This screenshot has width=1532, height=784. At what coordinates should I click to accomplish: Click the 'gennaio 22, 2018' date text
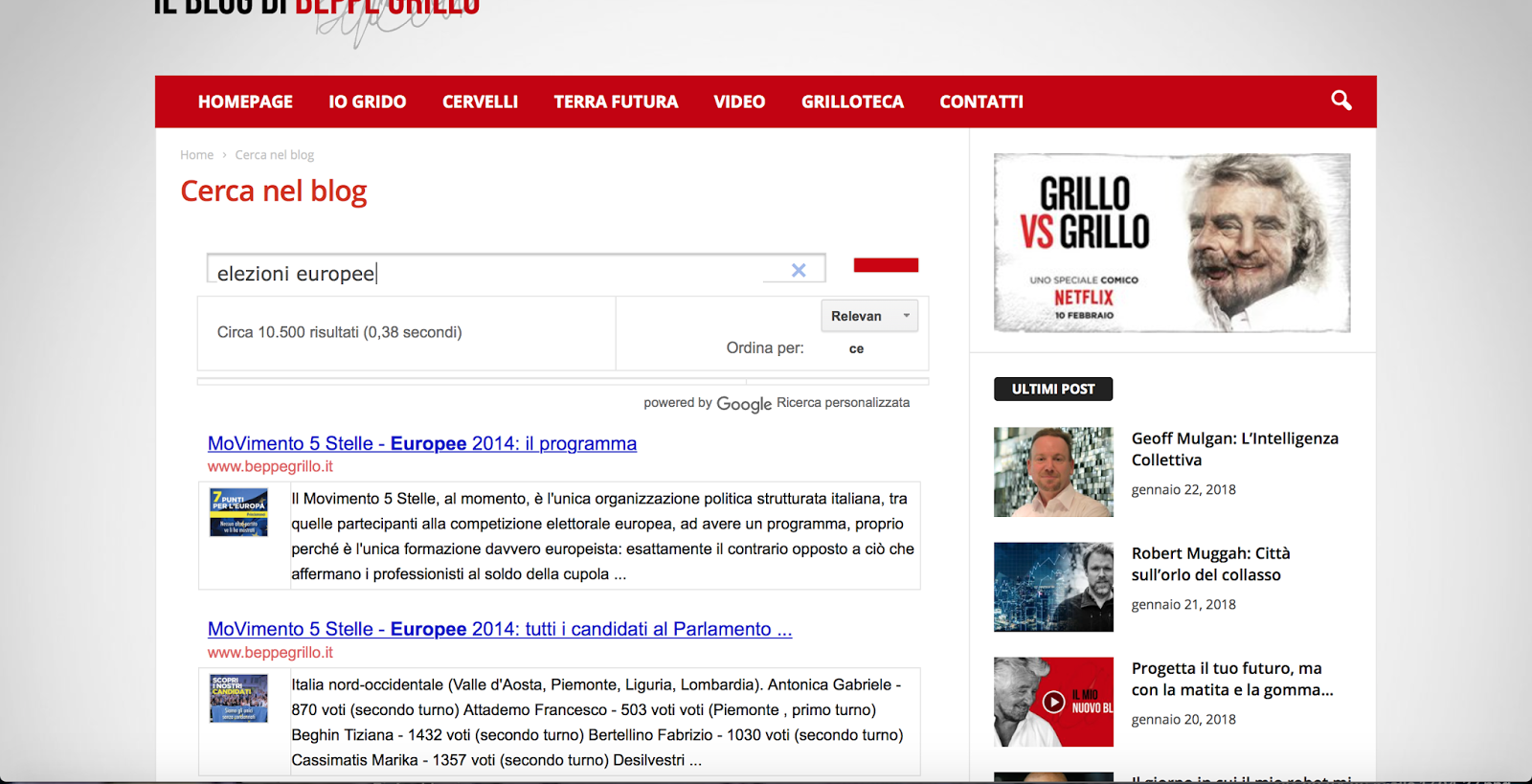tap(1183, 489)
